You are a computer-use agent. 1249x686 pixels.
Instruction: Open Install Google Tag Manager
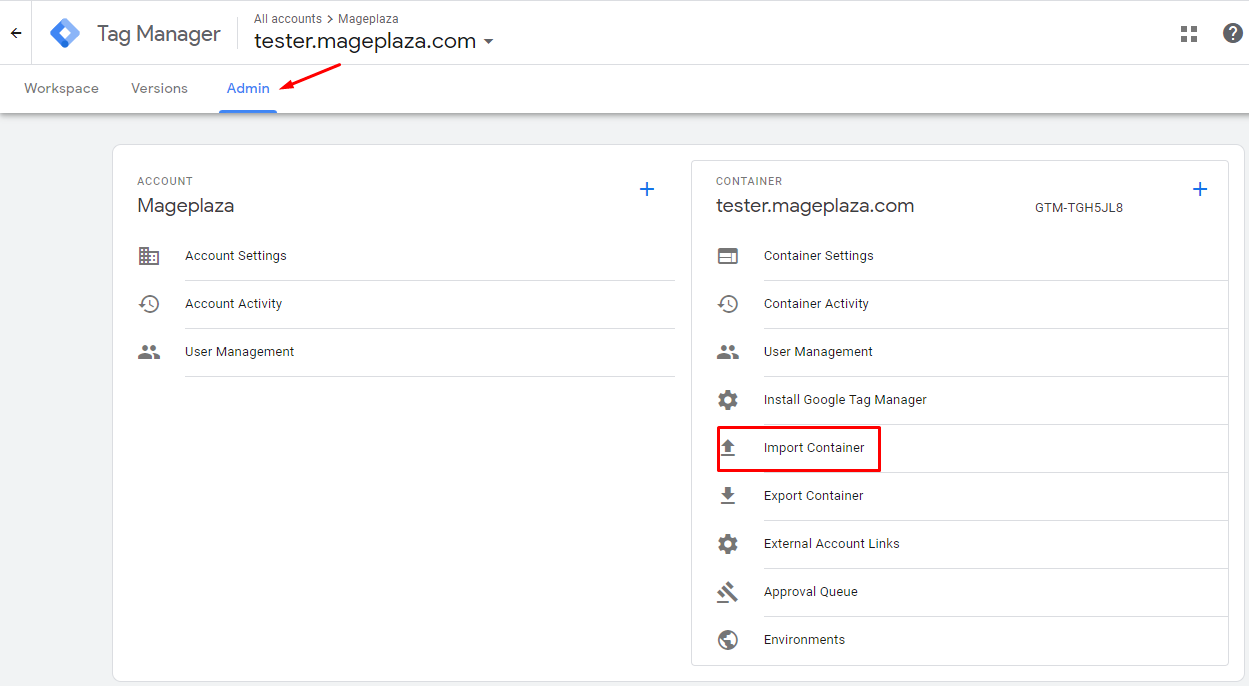coord(845,400)
